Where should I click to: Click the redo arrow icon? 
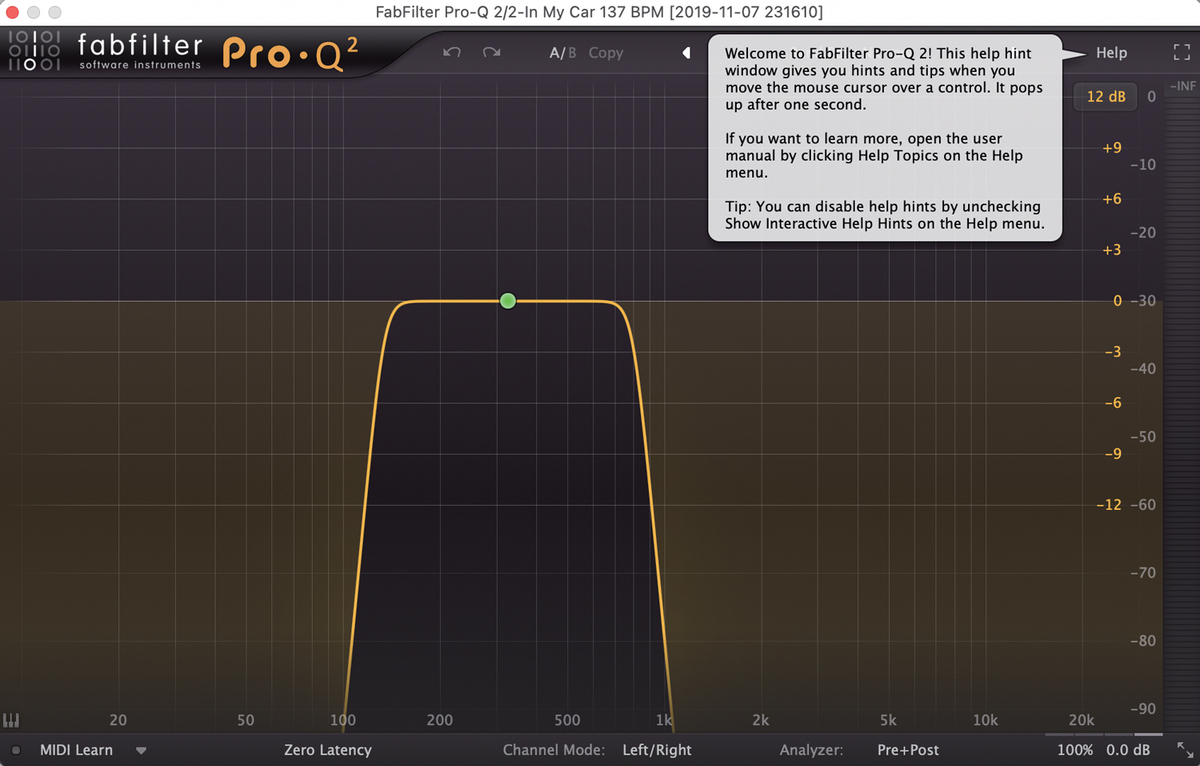click(x=491, y=53)
